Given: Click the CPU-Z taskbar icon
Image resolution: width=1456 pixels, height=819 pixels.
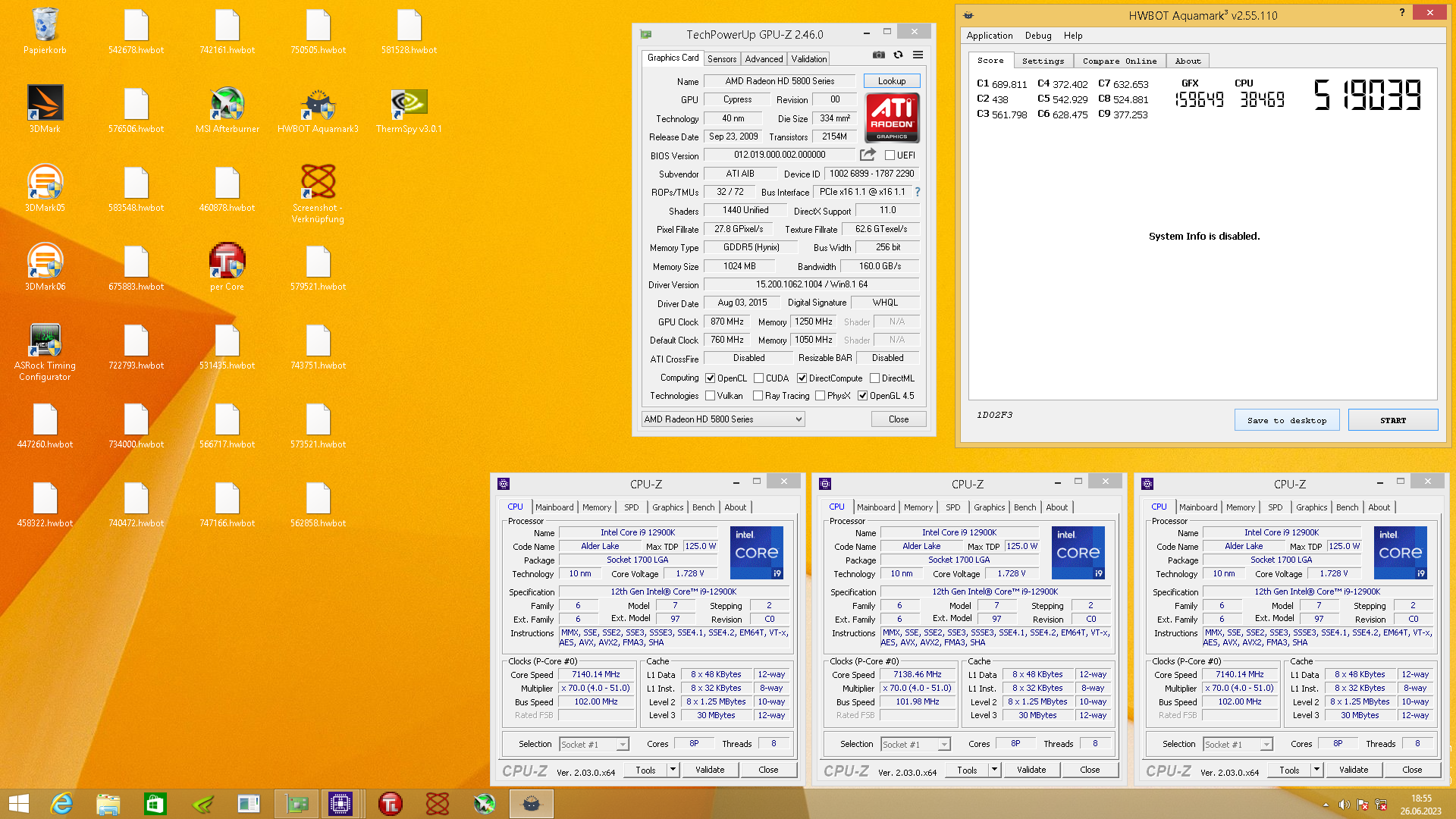Looking at the screenshot, I should (x=340, y=804).
